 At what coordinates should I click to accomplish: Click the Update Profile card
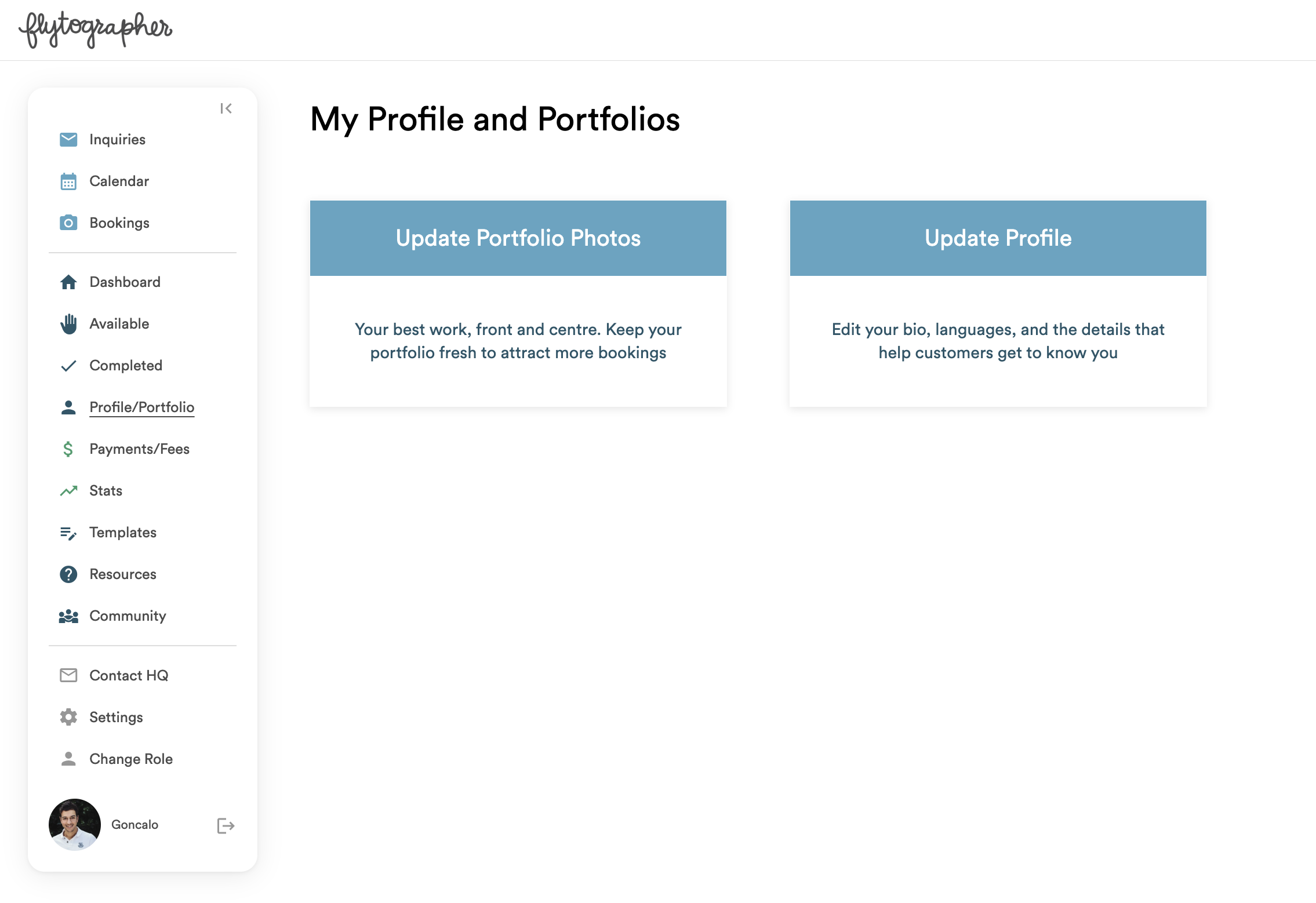pos(998,304)
